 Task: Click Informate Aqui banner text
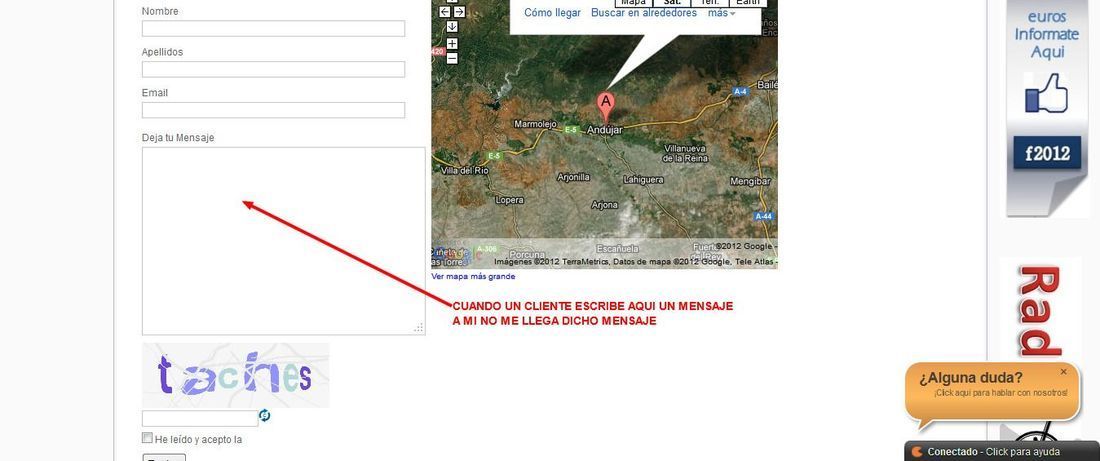point(1047,43)
